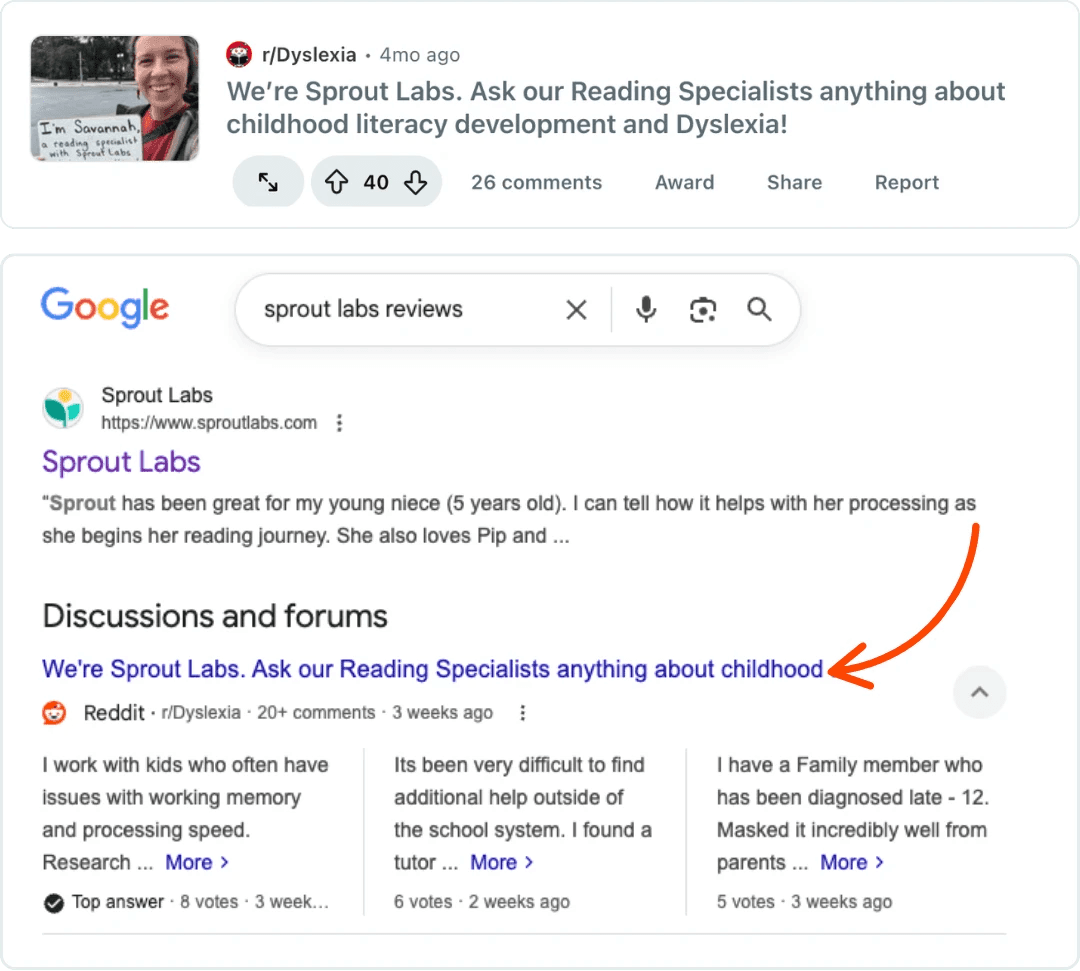Submit search with the magnifier icon
1080x971 pixels.
(759, 309)
